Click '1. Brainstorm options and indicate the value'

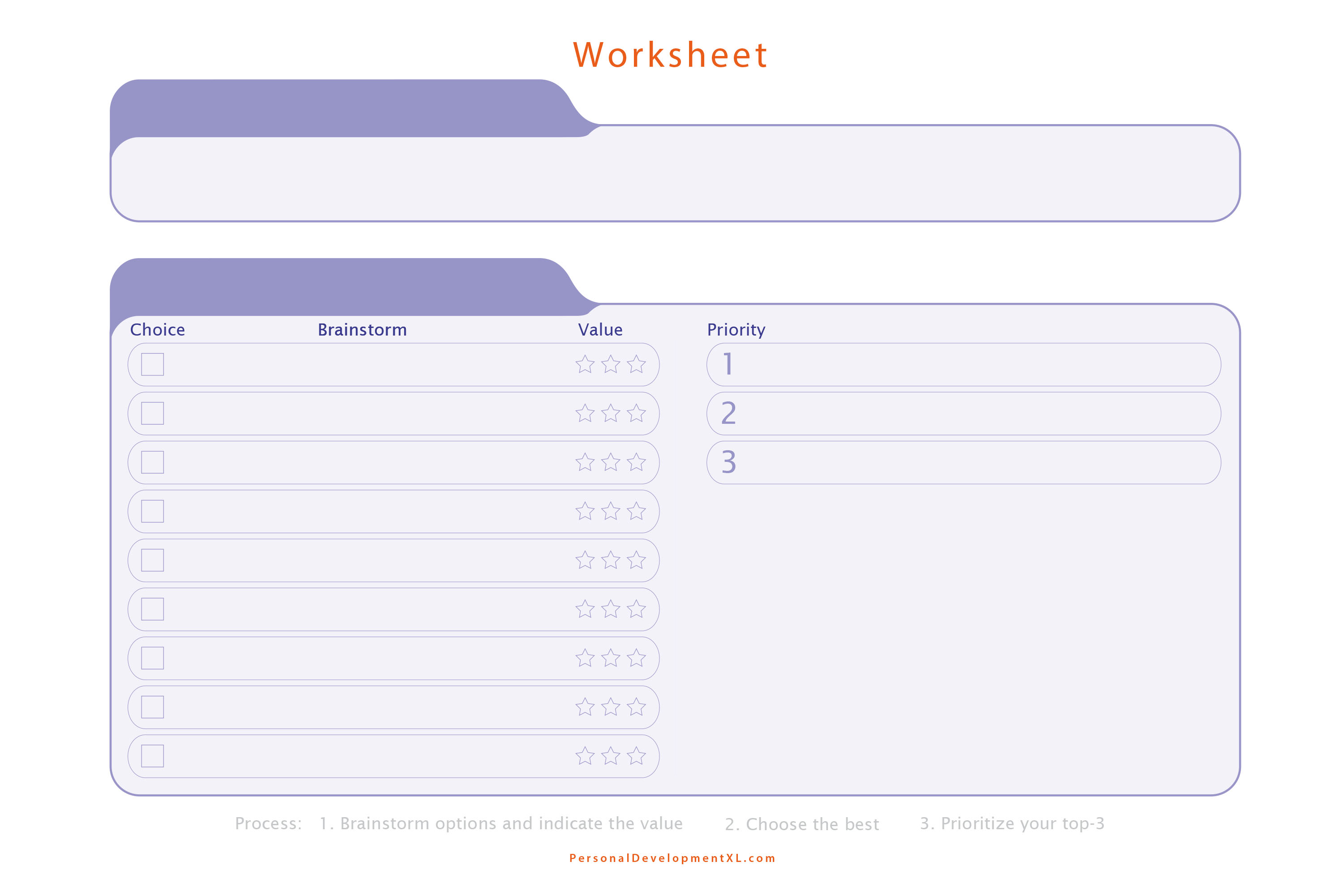501,823
